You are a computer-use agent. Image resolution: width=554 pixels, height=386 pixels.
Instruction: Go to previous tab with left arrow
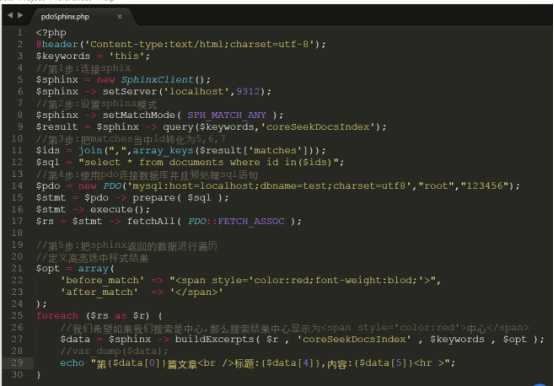click(x=10, y=15)
